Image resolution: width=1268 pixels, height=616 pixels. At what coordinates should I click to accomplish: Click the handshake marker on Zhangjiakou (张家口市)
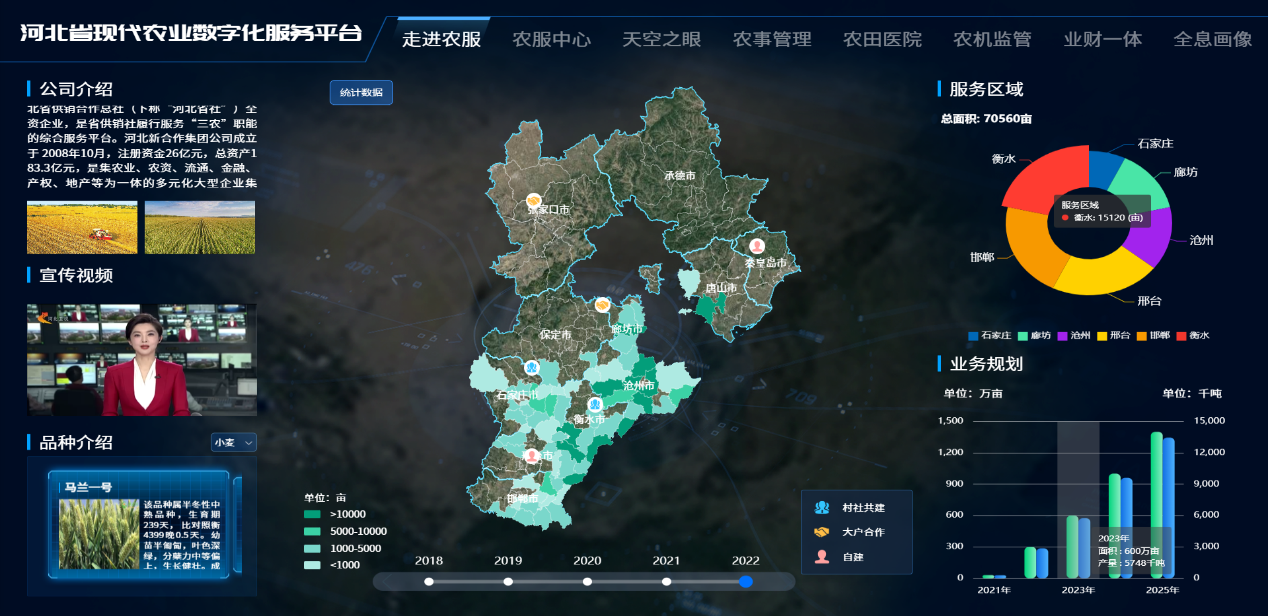pyautogui.click(x=534, y=199)
